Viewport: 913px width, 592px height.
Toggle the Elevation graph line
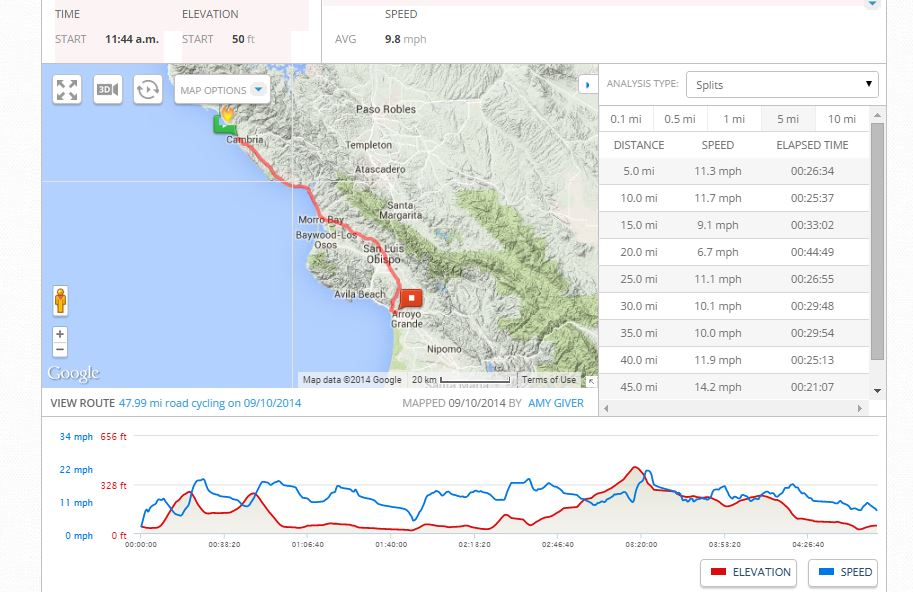point(749,572)
